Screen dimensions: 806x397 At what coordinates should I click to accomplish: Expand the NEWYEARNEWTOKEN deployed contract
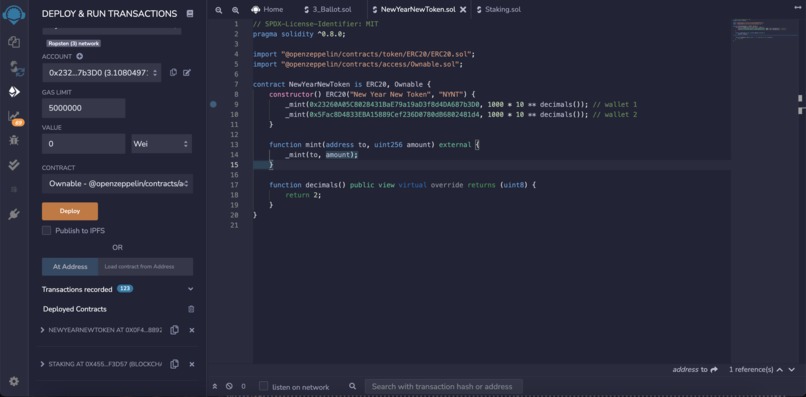pyautogui.click(x=42, y=330)
